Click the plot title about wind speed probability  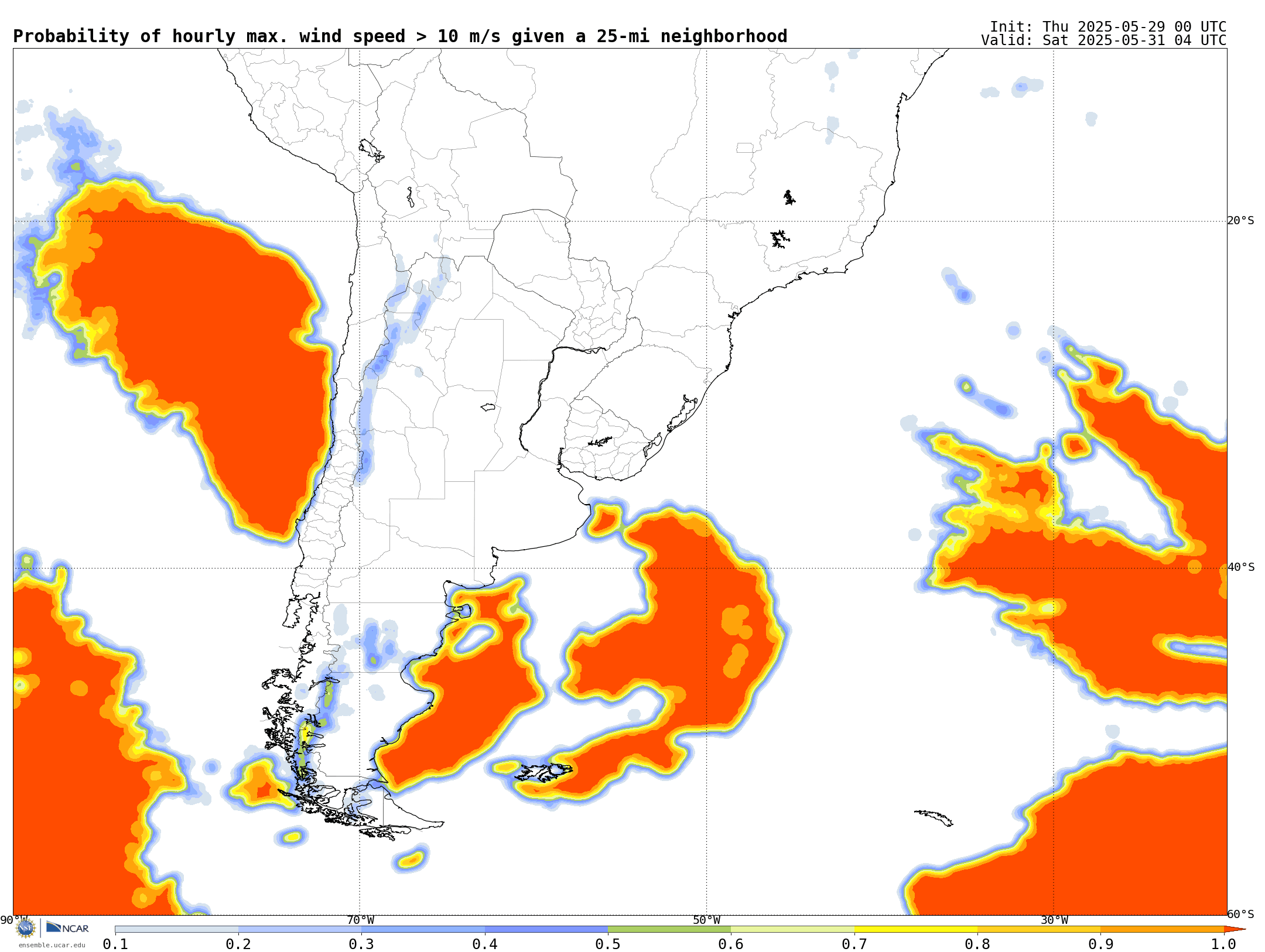pyautogui.click(x=400, y=36)
